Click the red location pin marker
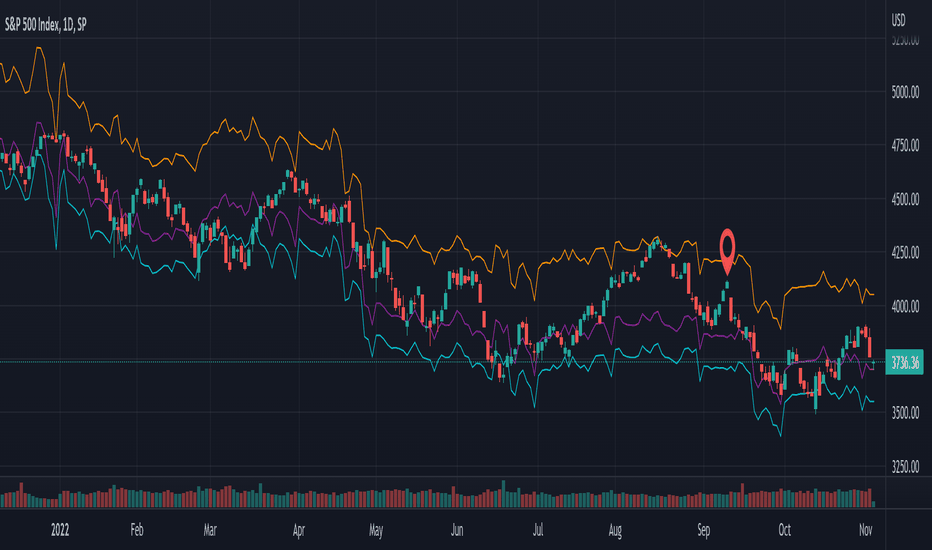 click(727, 252)
